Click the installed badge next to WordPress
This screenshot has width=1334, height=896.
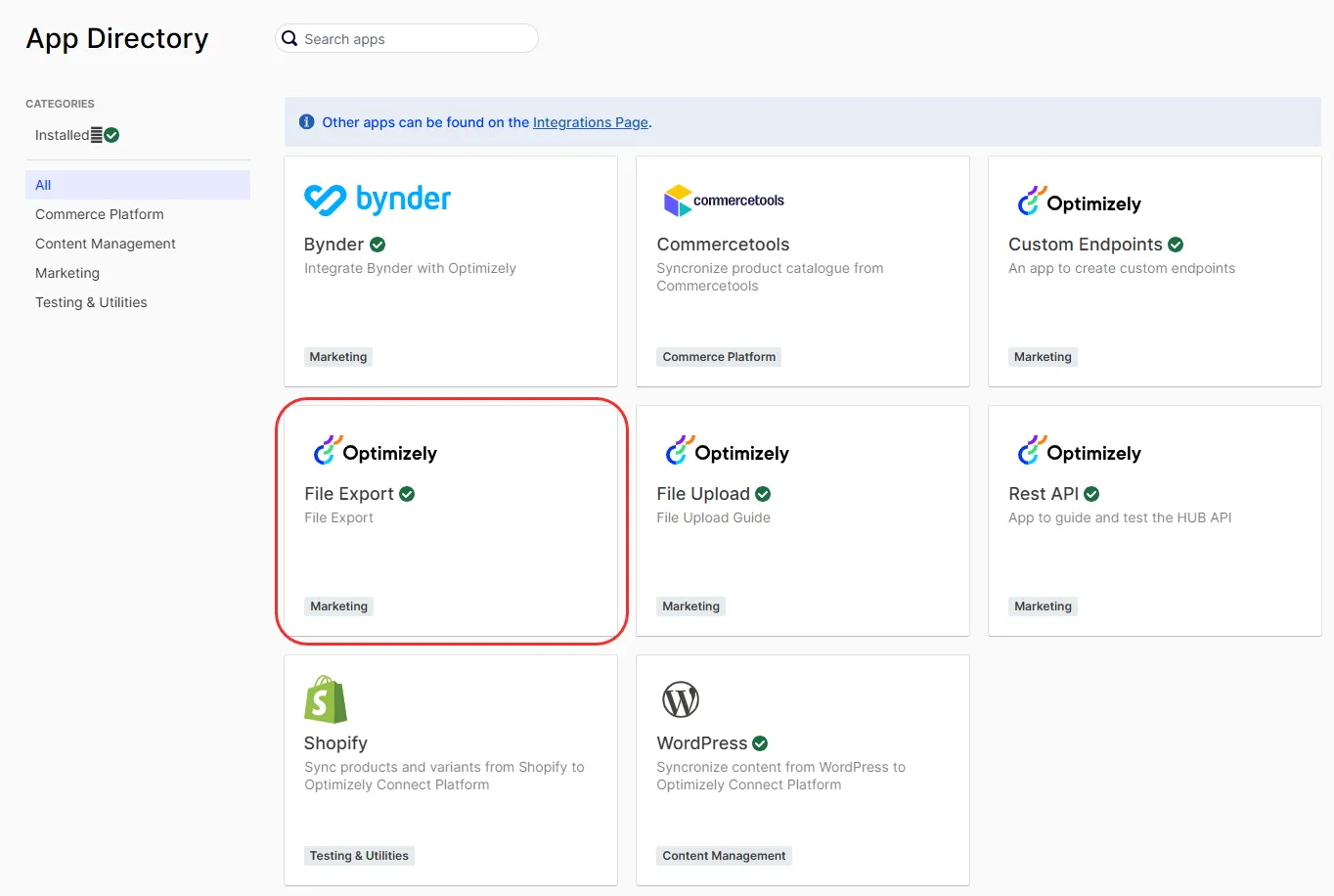coord(760,743)
